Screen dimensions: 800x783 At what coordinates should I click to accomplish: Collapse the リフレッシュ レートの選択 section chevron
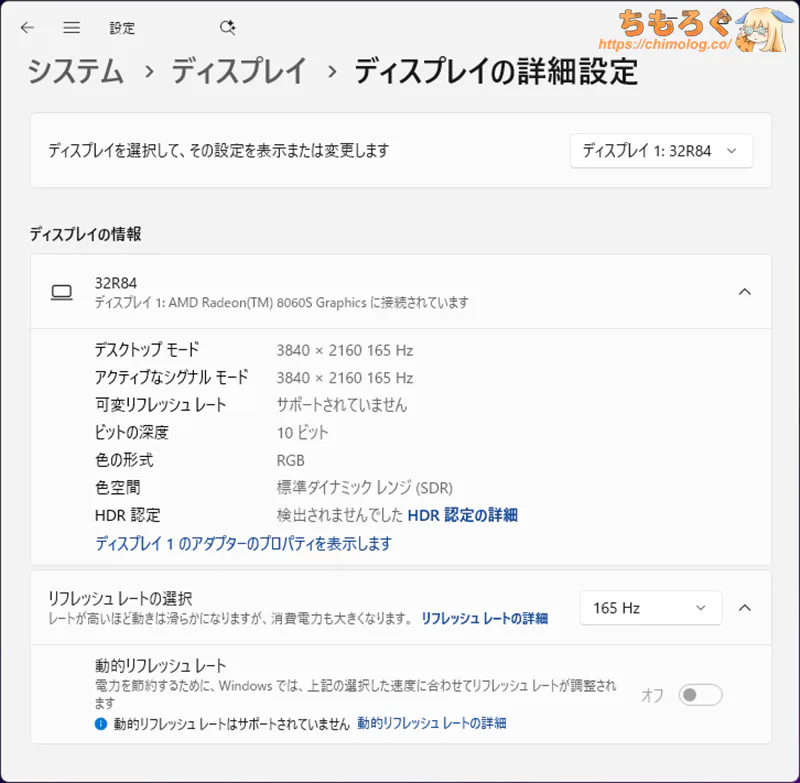pos(744,608)
